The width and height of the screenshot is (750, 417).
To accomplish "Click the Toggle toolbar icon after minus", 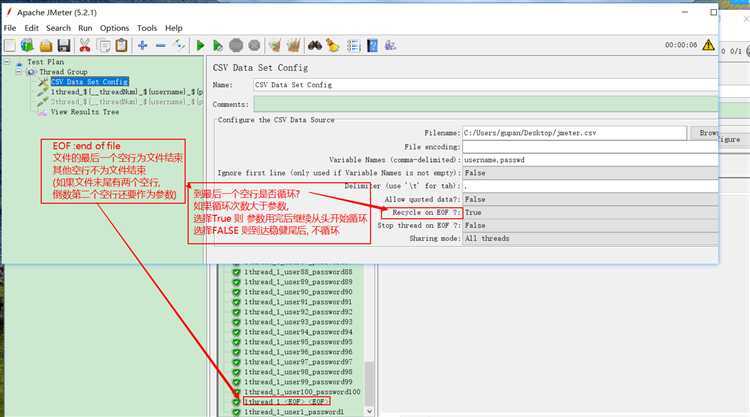I will coord(180,45).
